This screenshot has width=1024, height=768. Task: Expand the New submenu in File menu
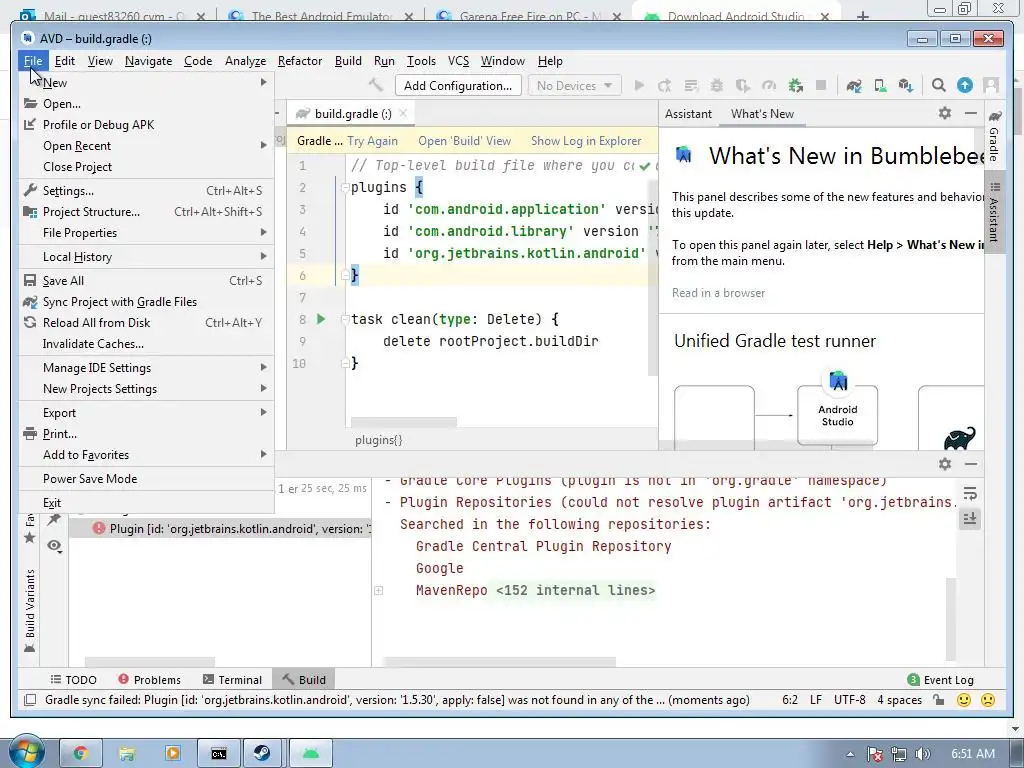pos(146,82)
